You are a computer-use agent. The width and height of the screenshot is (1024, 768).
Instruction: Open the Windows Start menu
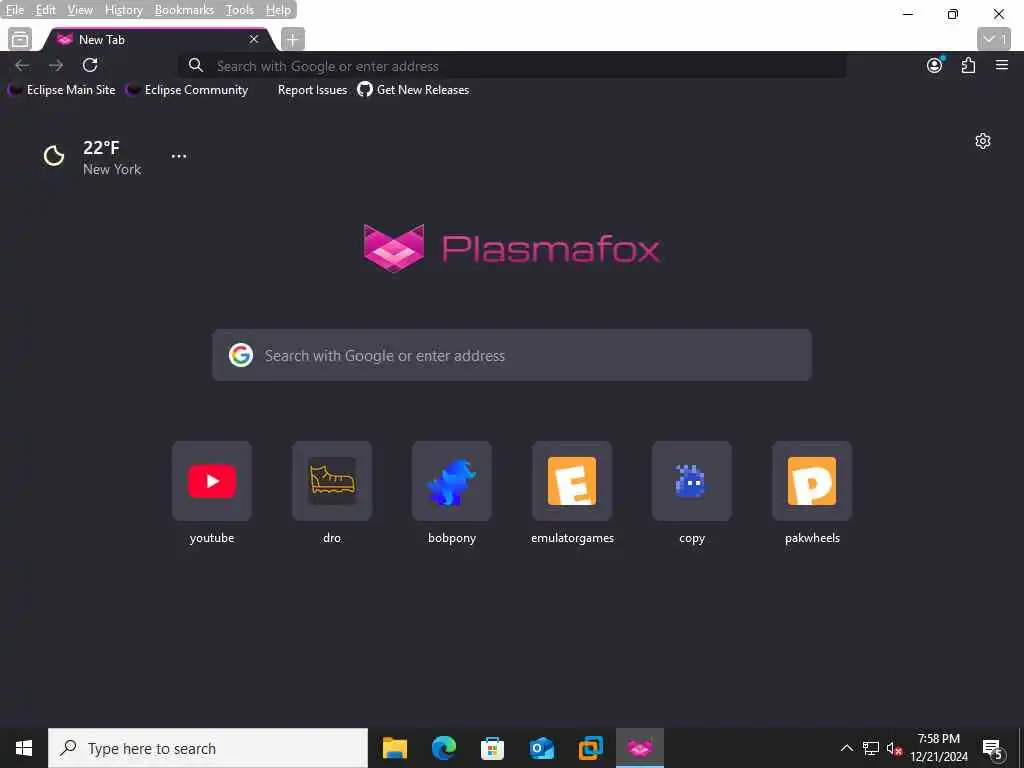pyautogui.click(x=24, y=748)
